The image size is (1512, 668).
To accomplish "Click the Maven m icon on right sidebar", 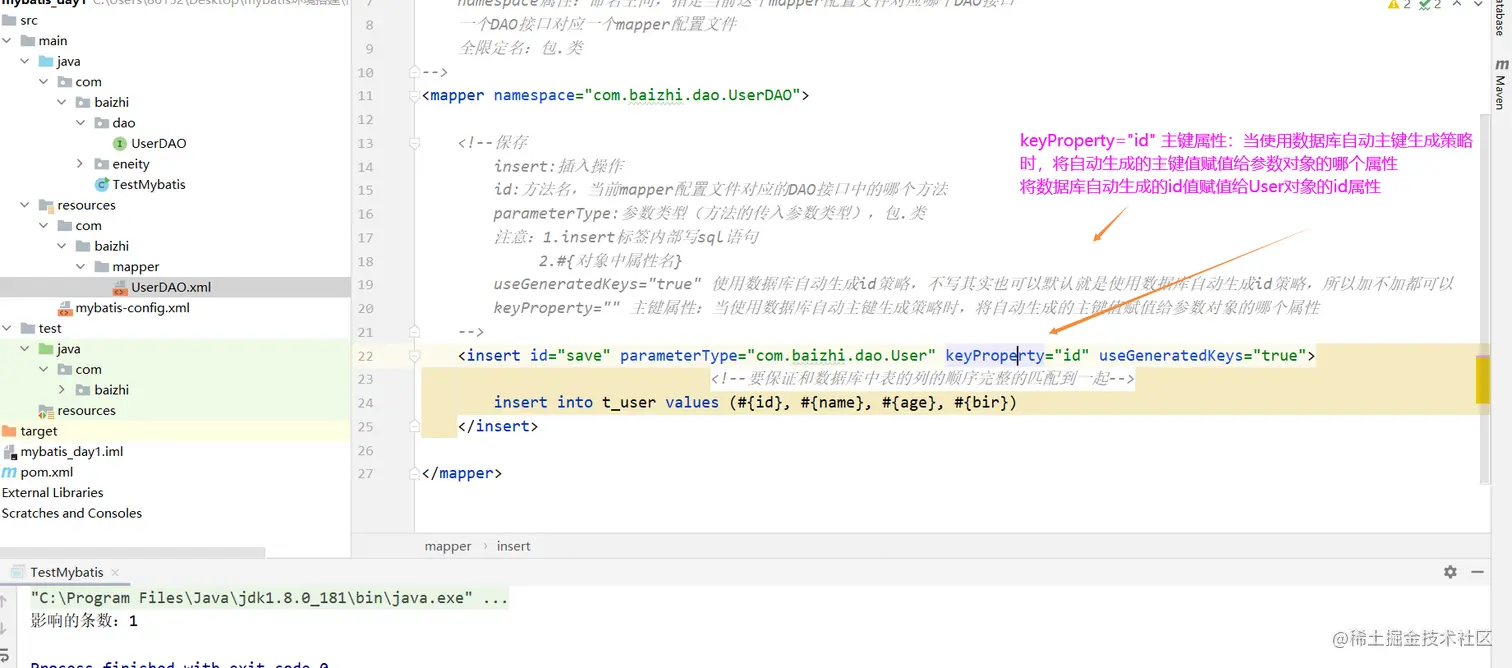I will point(1501,65).
